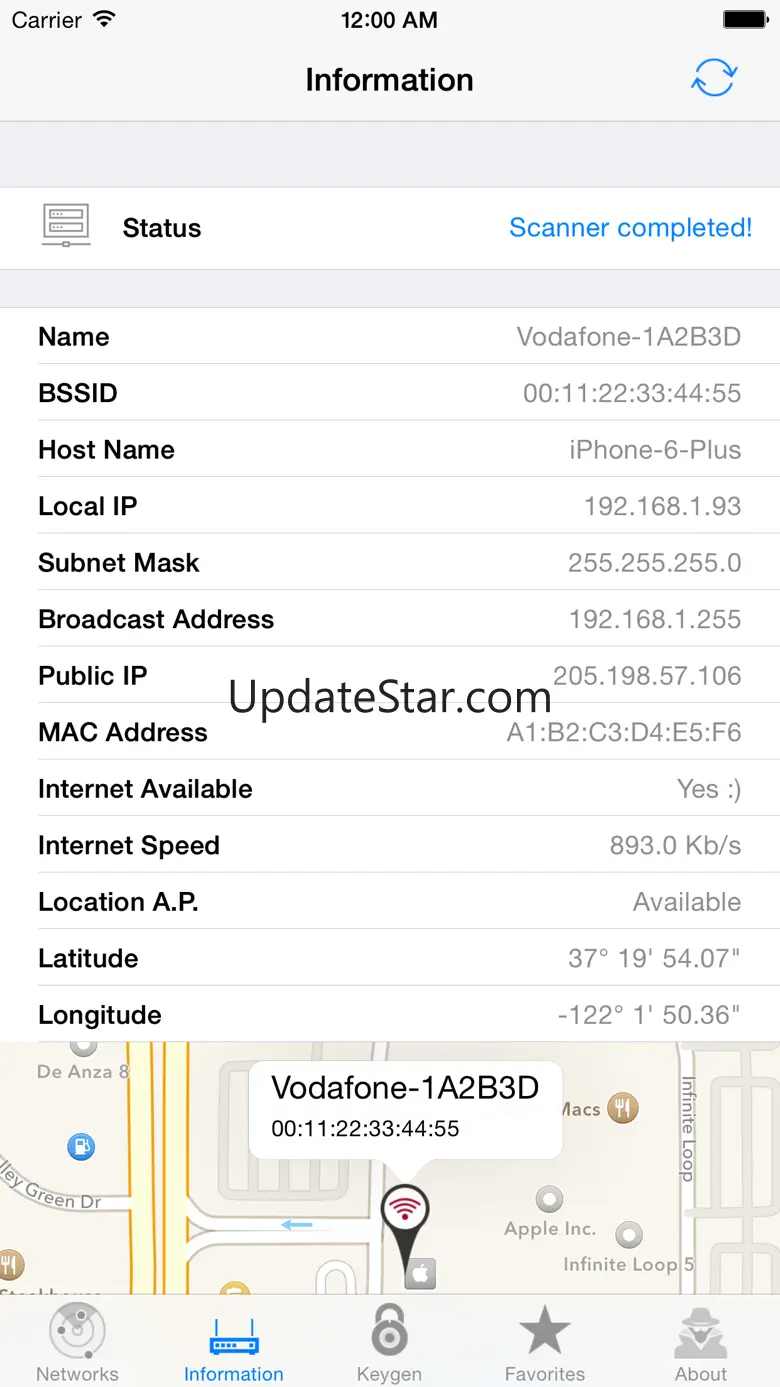
Task: Open the Networks radar tab
Action: [77, 1343]
